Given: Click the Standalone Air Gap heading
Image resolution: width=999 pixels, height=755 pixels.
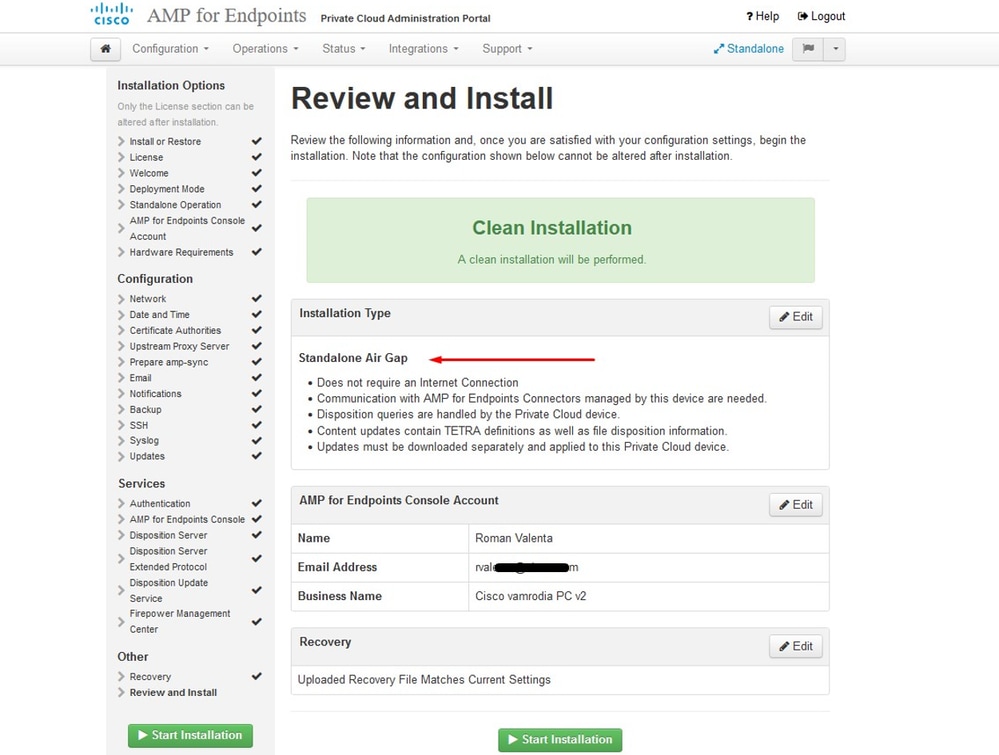Looking at the screenshot, I should coord(353,358).
